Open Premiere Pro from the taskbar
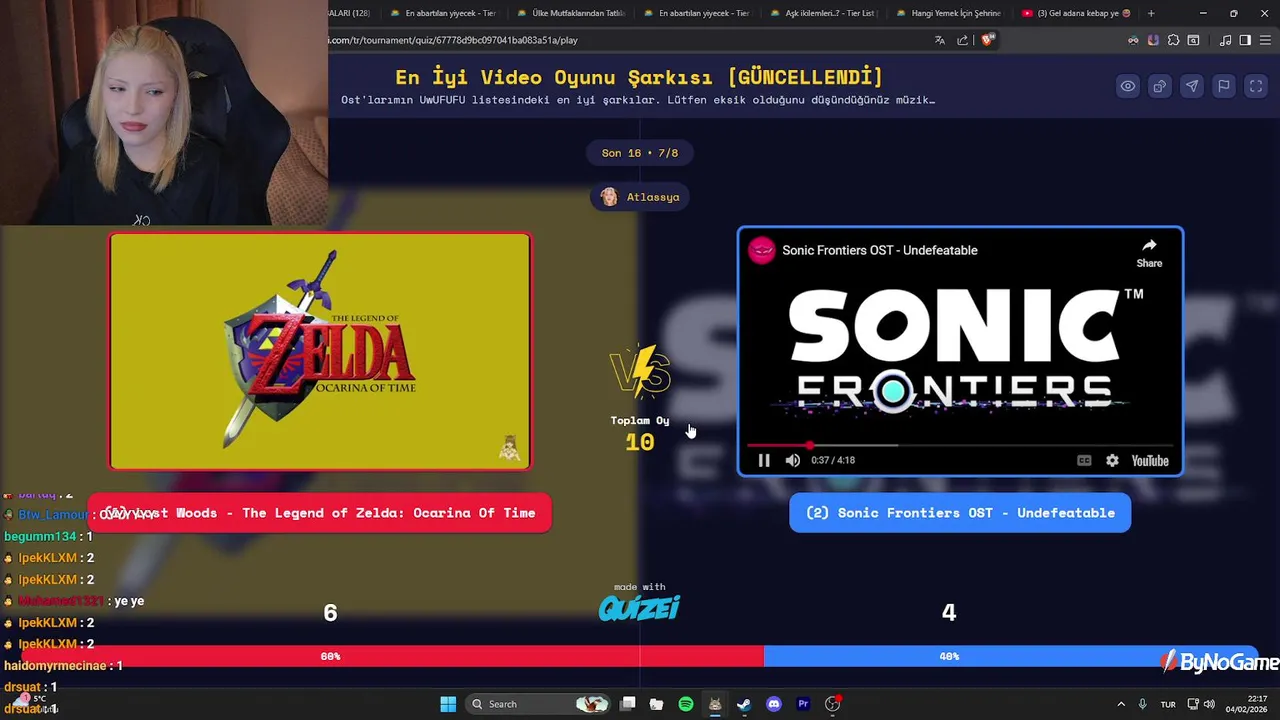Viewport: 1280px width, 720px height. coord(803,704)
